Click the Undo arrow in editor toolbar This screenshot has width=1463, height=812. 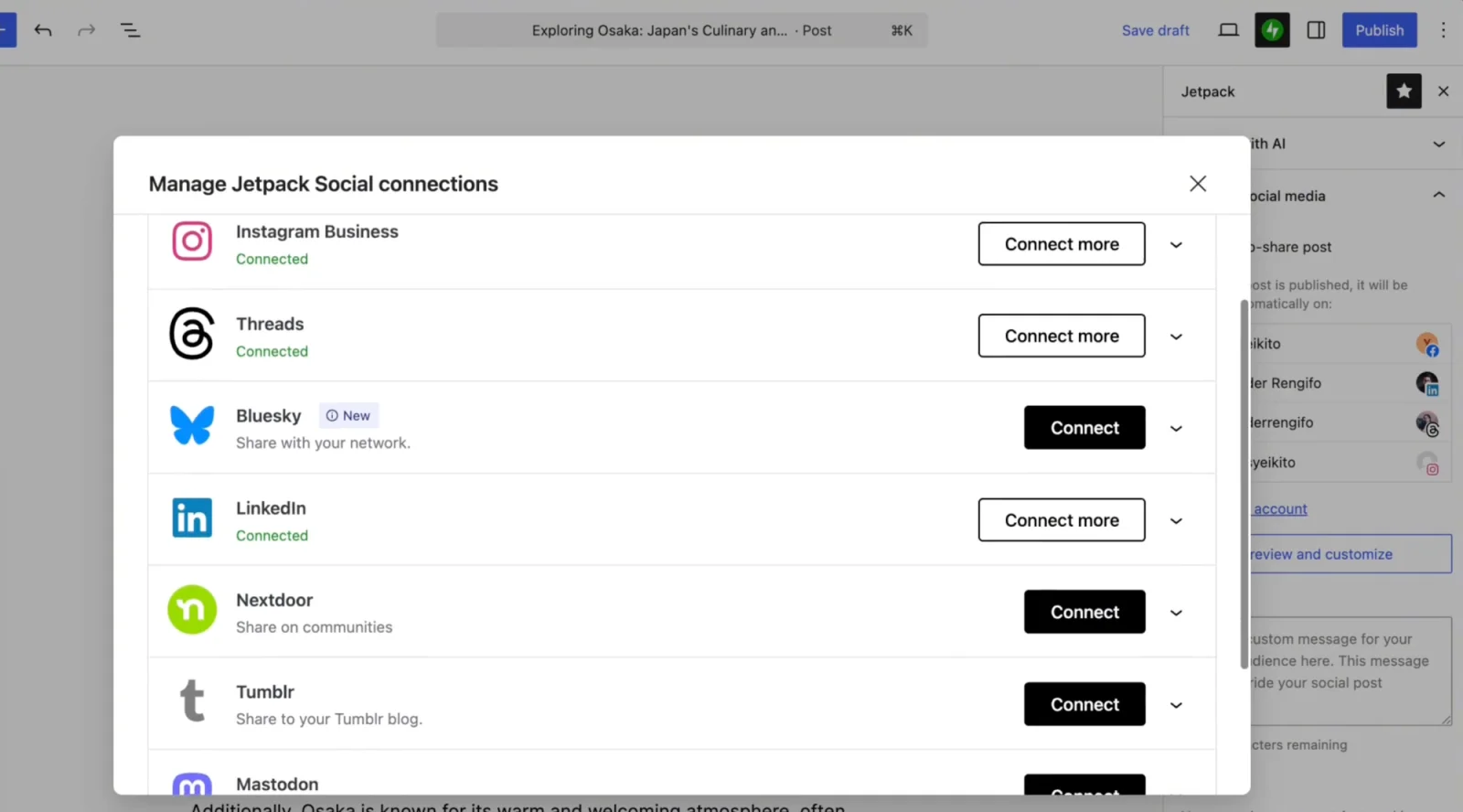[43, 30]
